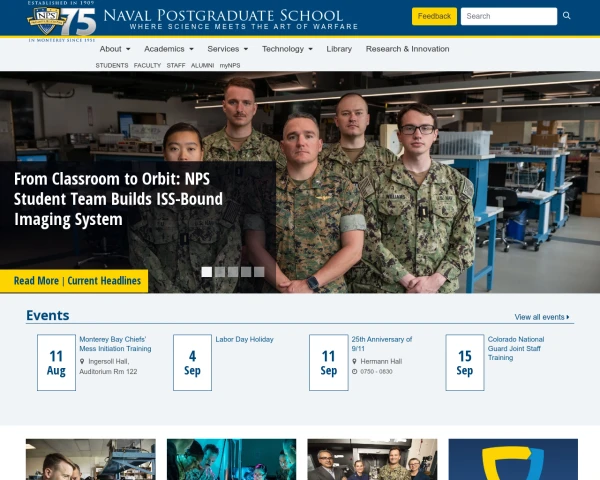Image resolution: width=600 pixels, height=480 pixels.
Task: Open the group photo thumbnail with officers
Action: (372, 459)
